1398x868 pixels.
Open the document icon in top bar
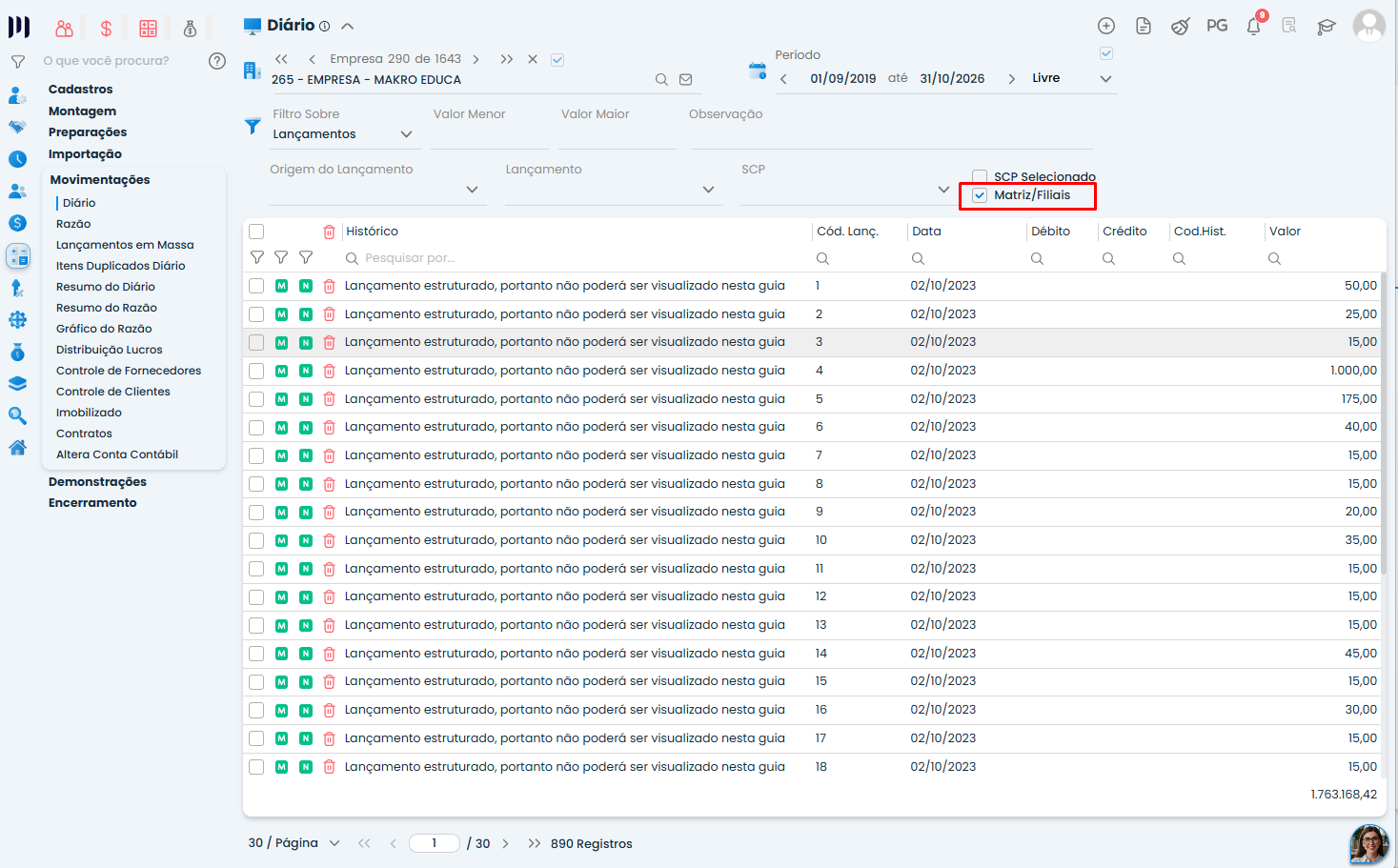pyautogui.click(x=1144, y=26)
